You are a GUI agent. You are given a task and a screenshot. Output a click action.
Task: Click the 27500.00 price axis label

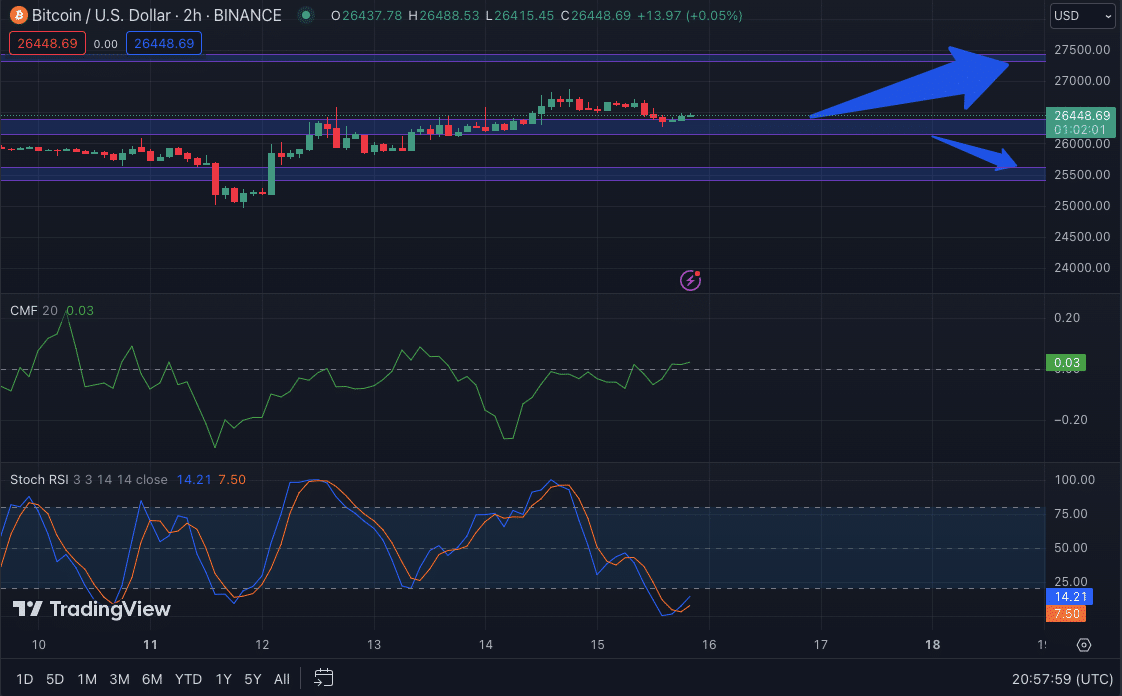[1082, 49]
